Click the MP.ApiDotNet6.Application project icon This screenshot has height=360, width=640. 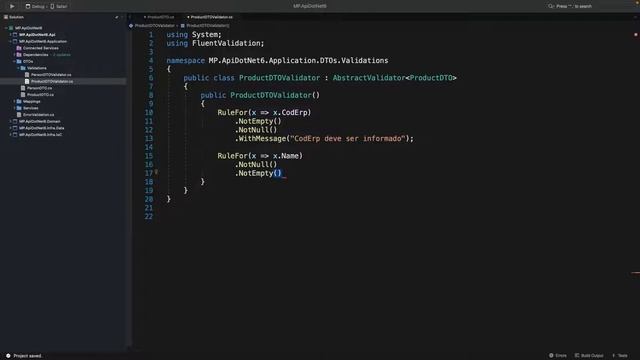coord(15,41)
